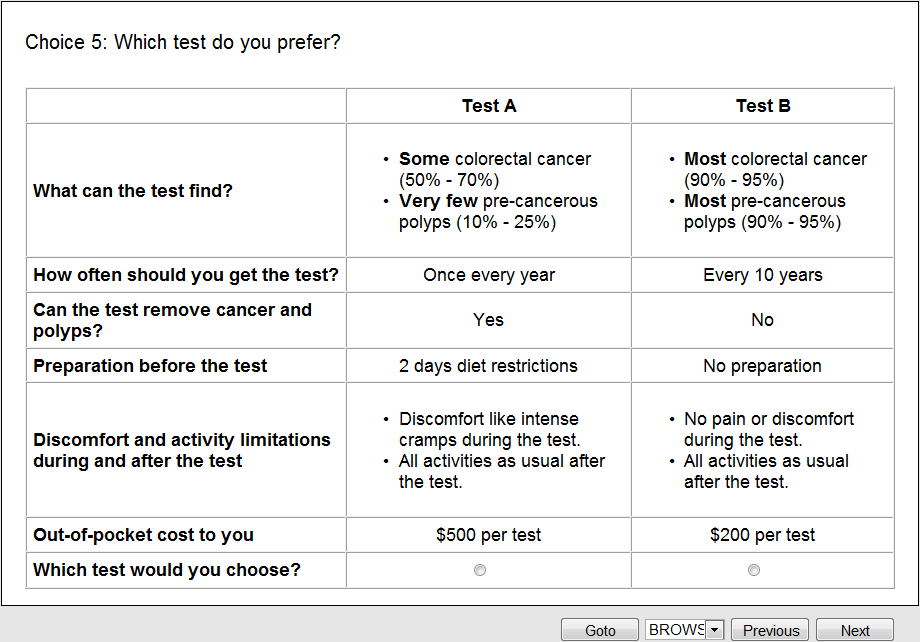
Task: Go back with the Previous button
Action: [770, 630]
